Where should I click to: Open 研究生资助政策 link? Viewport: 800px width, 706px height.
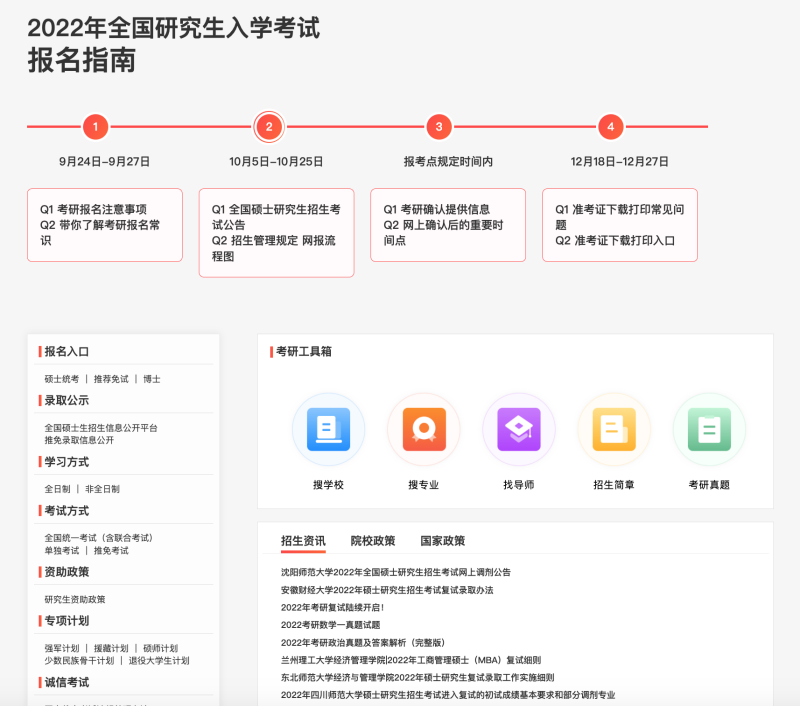pyautogui.click(x=75, y=599)
